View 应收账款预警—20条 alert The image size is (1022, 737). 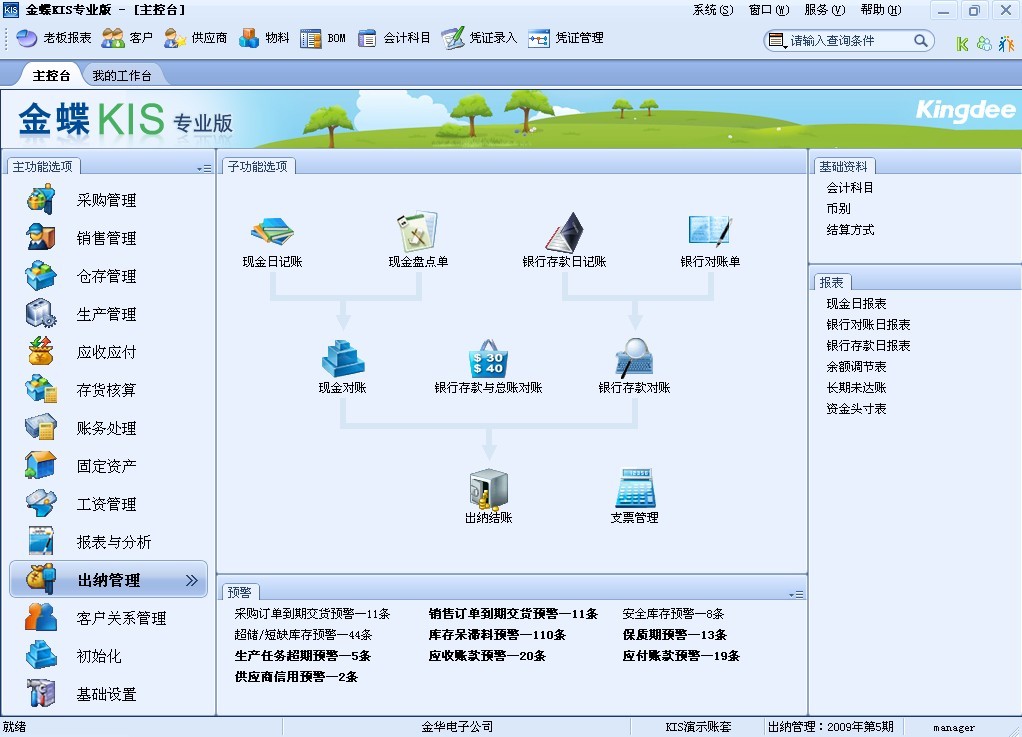pos(487,656)
